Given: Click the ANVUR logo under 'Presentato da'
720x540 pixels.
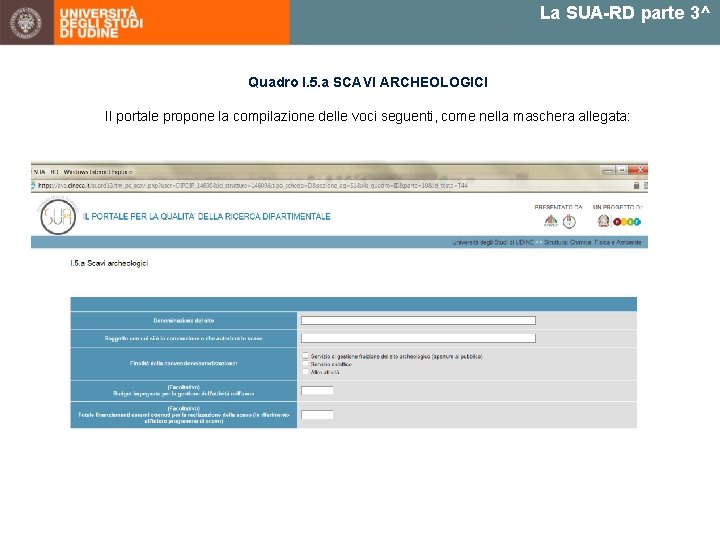Looking at the screenshot, I should click(x=551, y=221).
